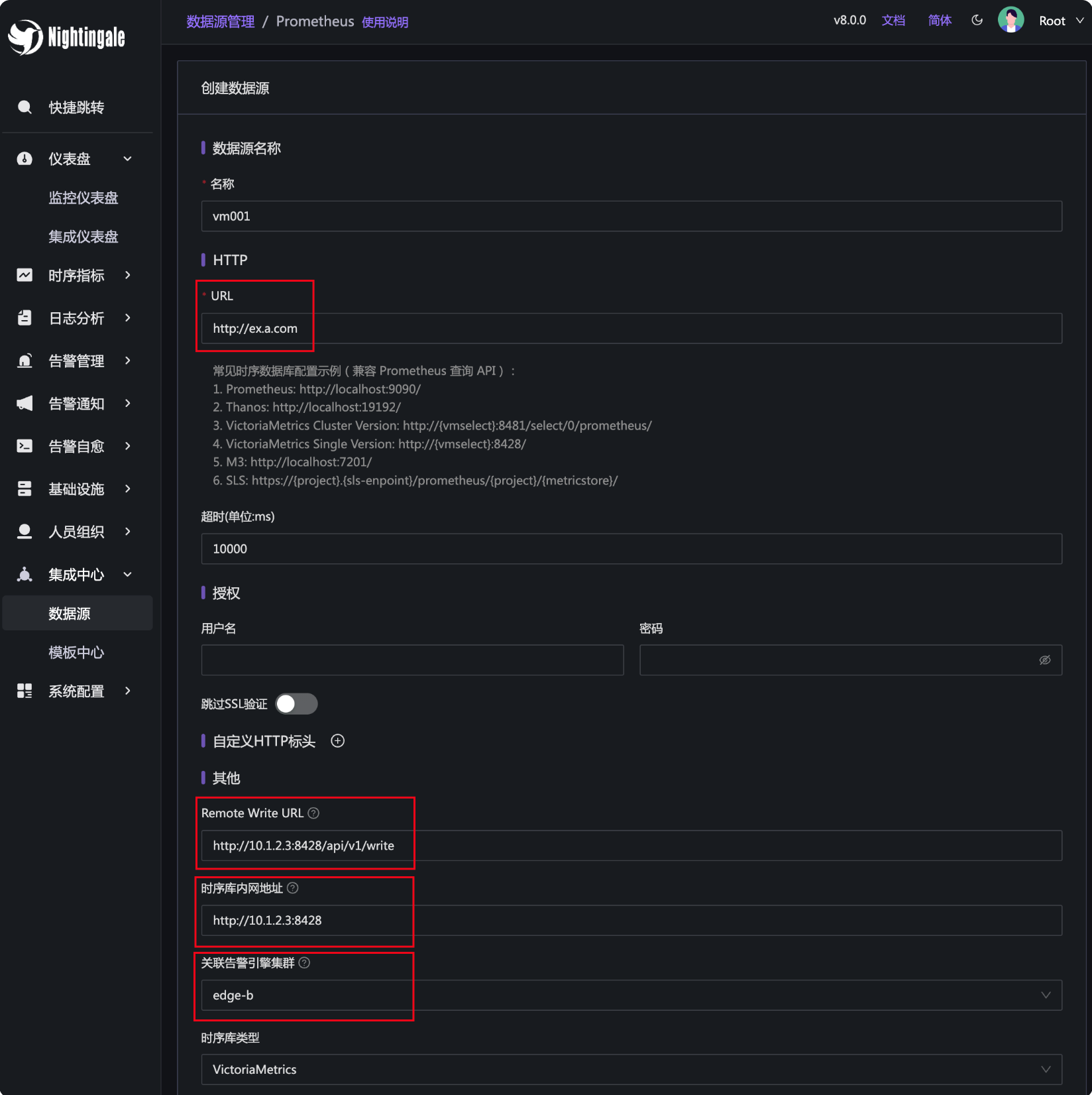Open the 使用说明 link
Image resolution: width=1092 pixels, height=1095 pixels.
[x=385, y=23]
